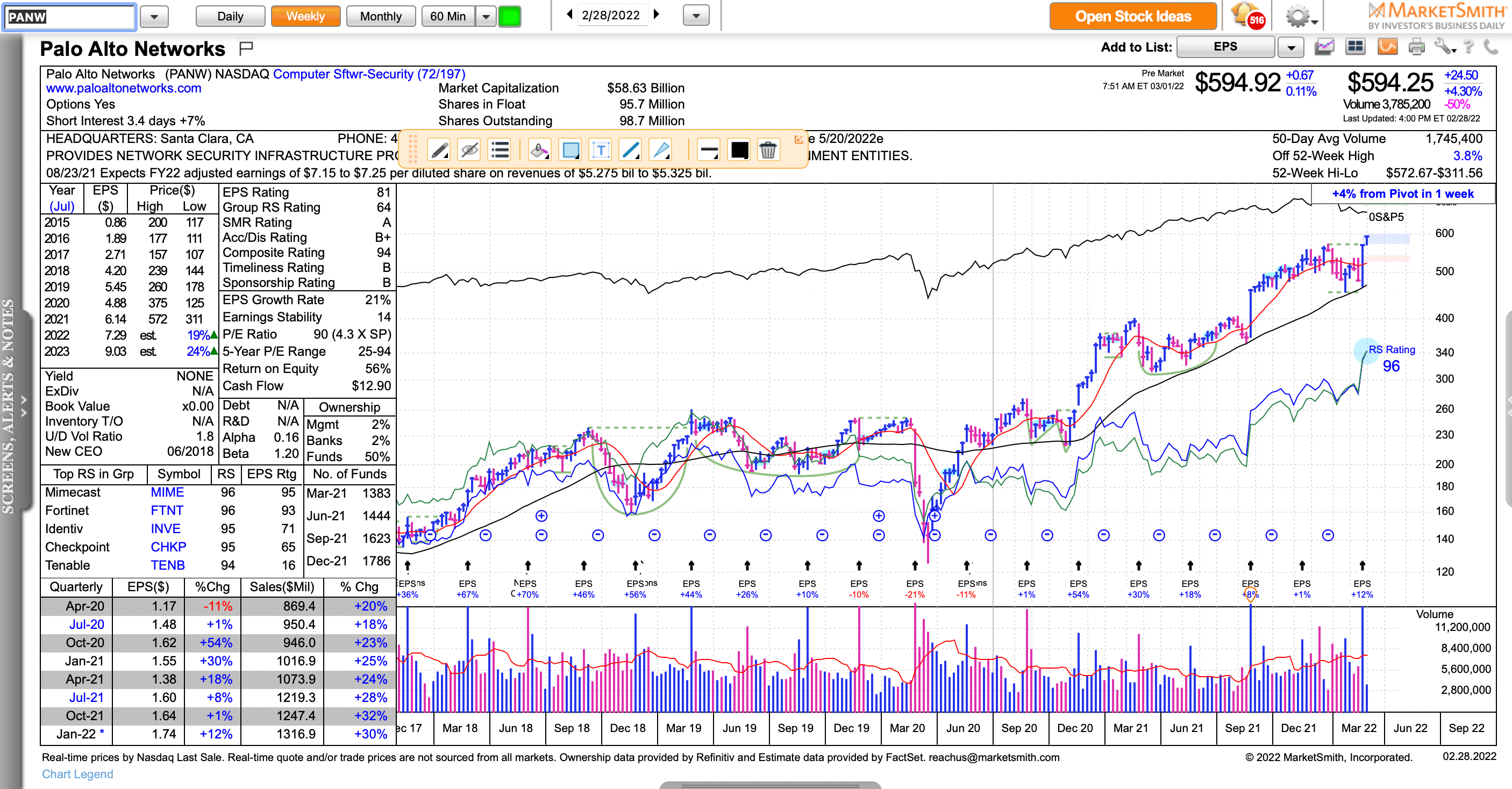Click the PANW symbol input field
1512x789 pixels.
click(x=69, y=17)
